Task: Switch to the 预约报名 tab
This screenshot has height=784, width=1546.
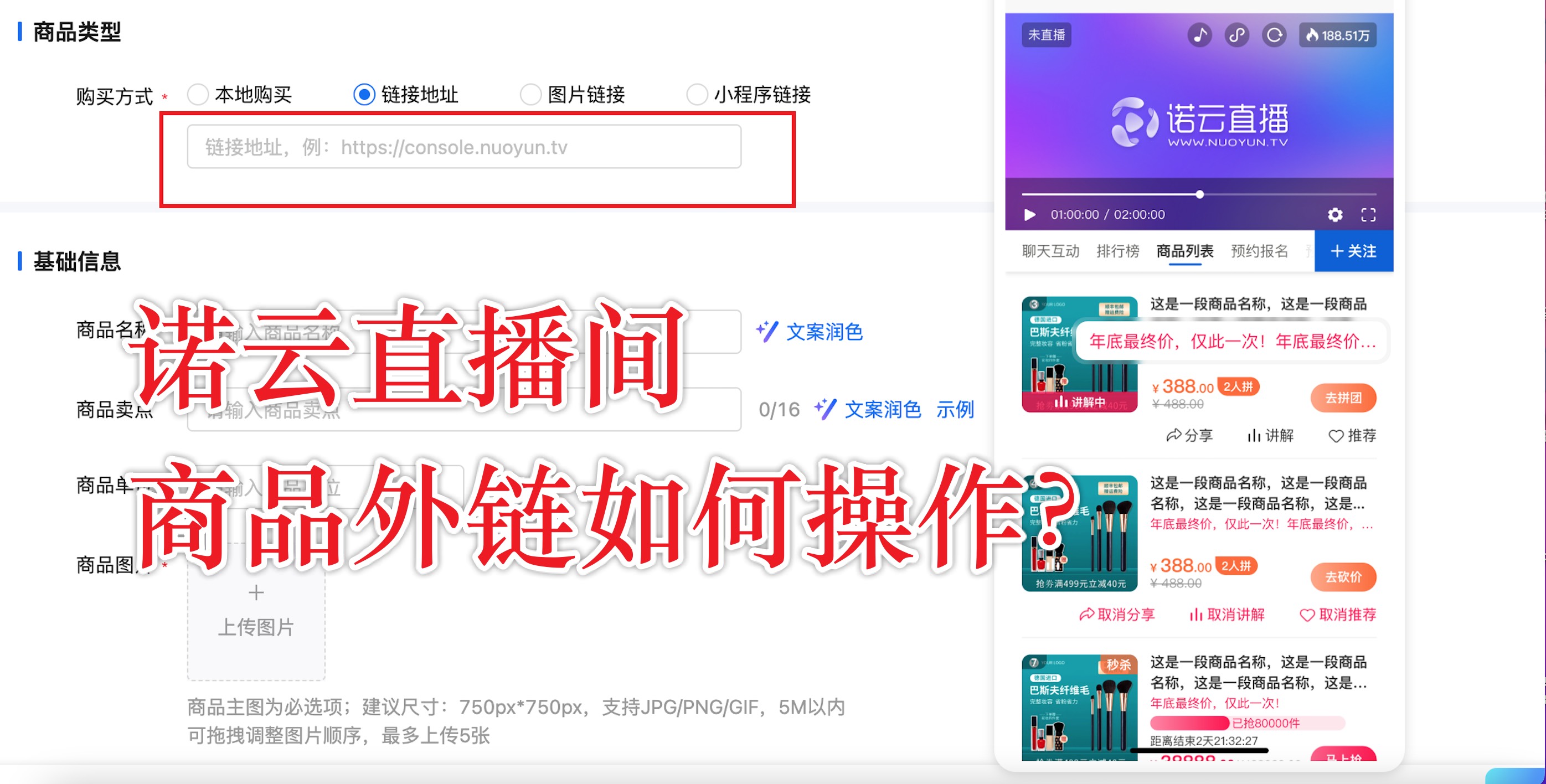Action: 1259,250
